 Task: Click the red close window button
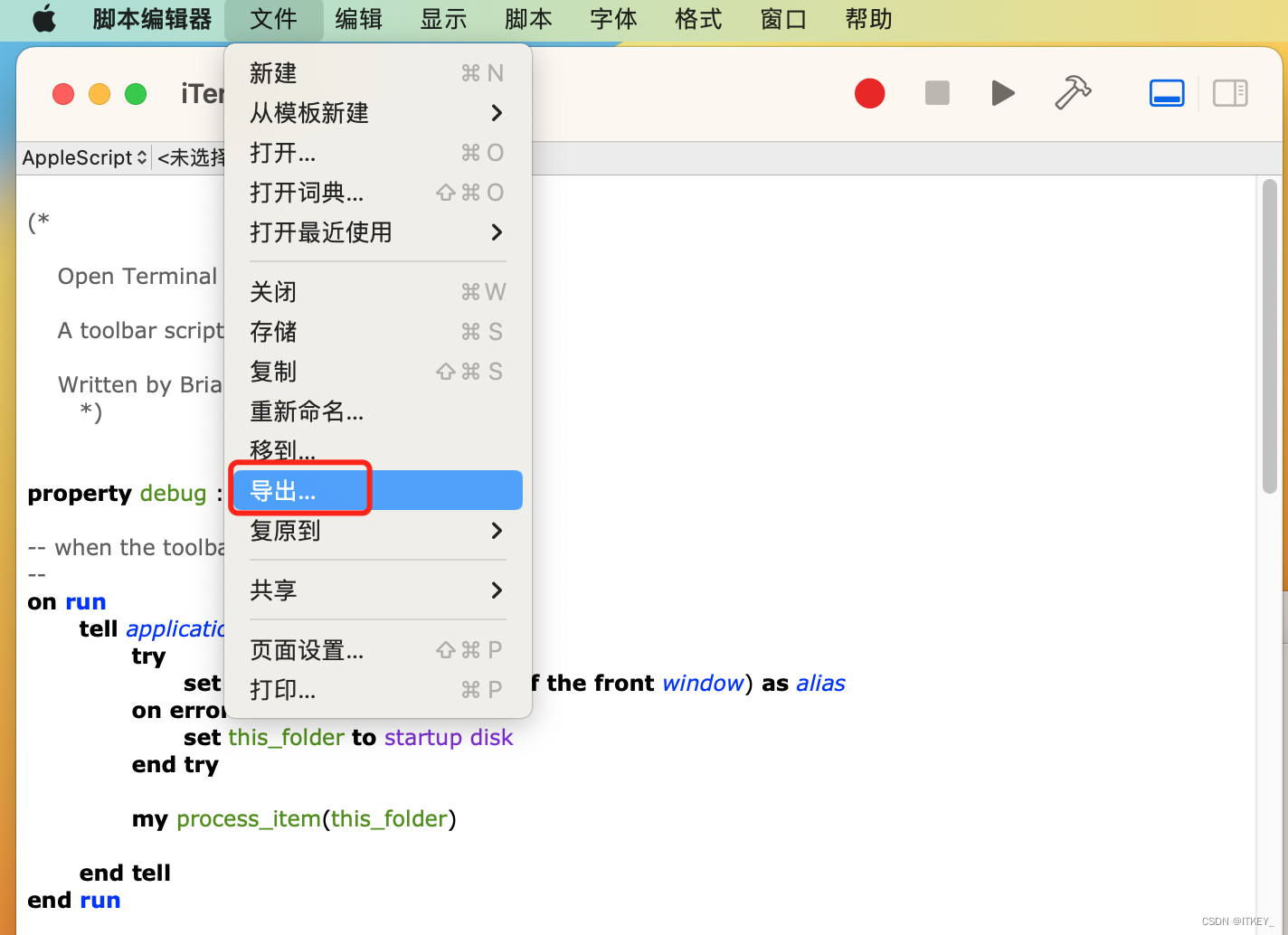(63, 94)
